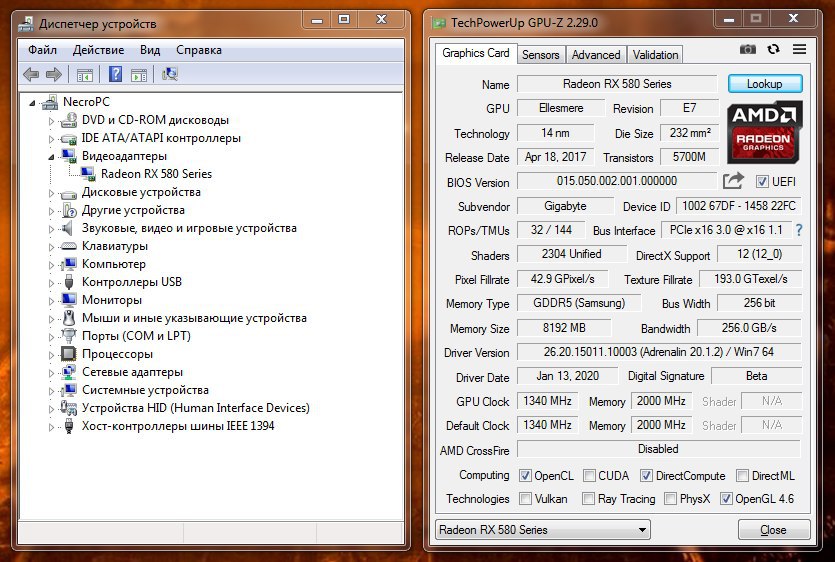Screen dimensions: 835x562
Task: Click the Клавиатуры keyboard icon
Action: [68, 246]
